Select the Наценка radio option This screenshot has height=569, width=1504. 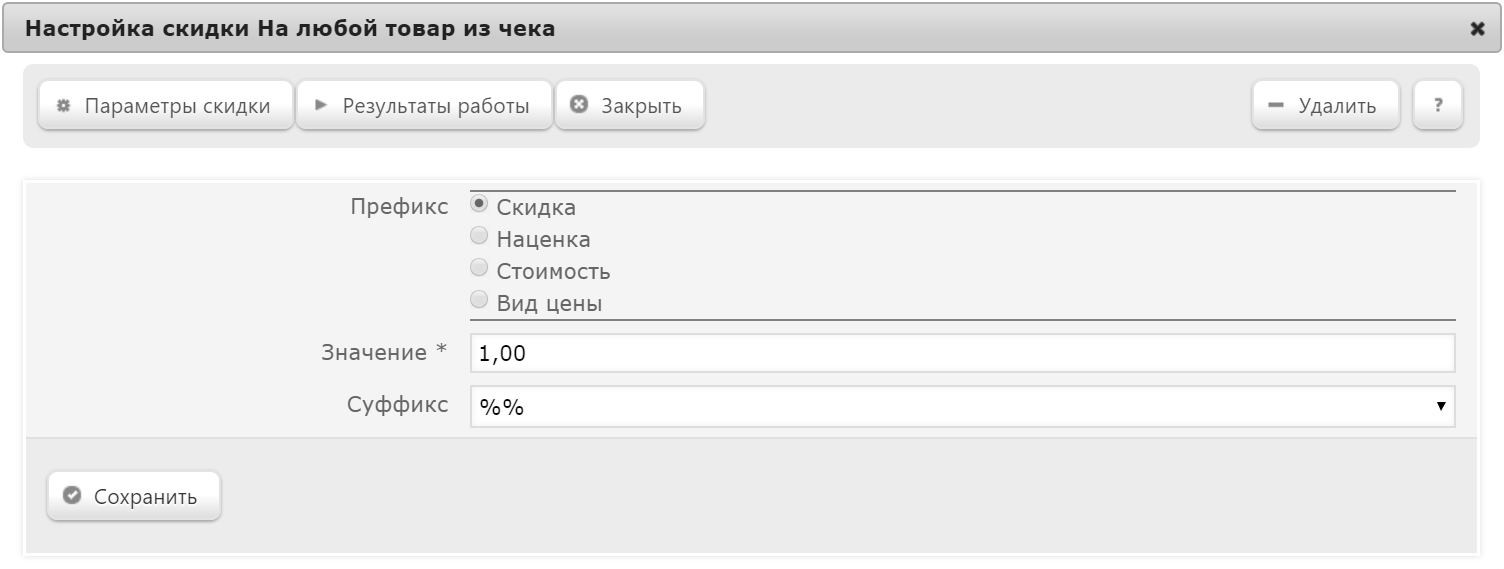tap(479, 236)
